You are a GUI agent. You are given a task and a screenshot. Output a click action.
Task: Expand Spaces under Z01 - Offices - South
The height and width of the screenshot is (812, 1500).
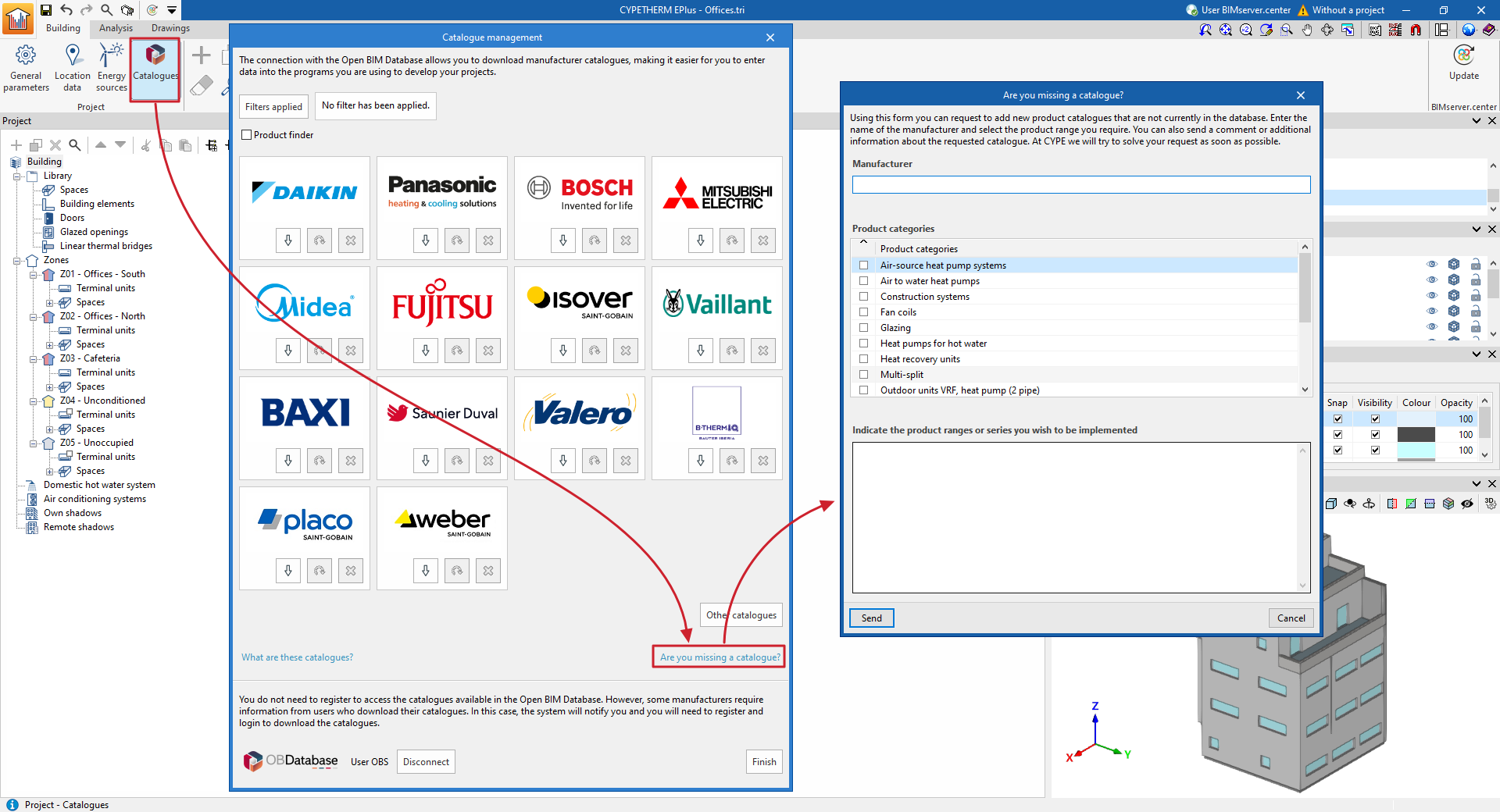pyautogui.click(x=50, y=303)
